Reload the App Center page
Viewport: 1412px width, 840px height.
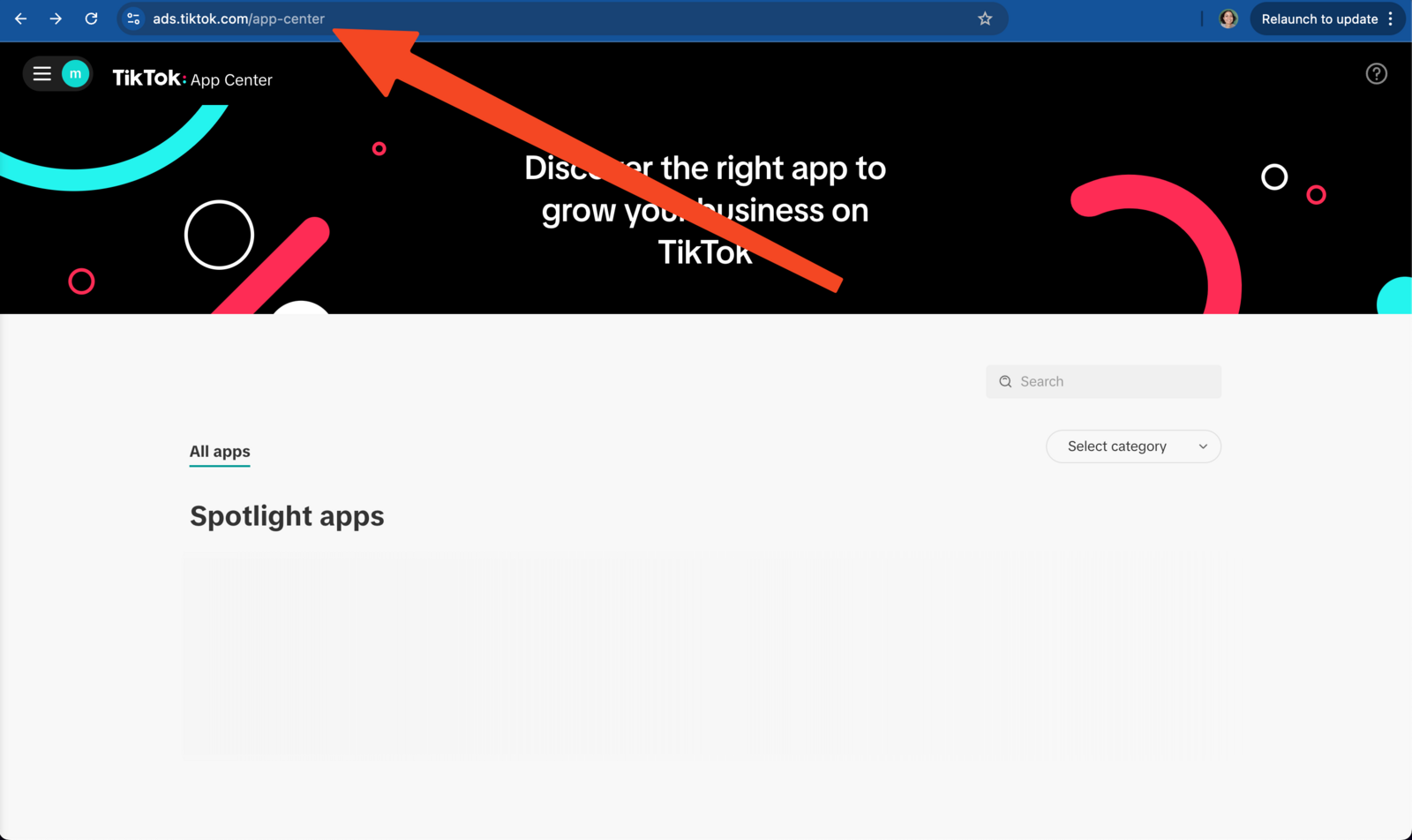(91, 19)
